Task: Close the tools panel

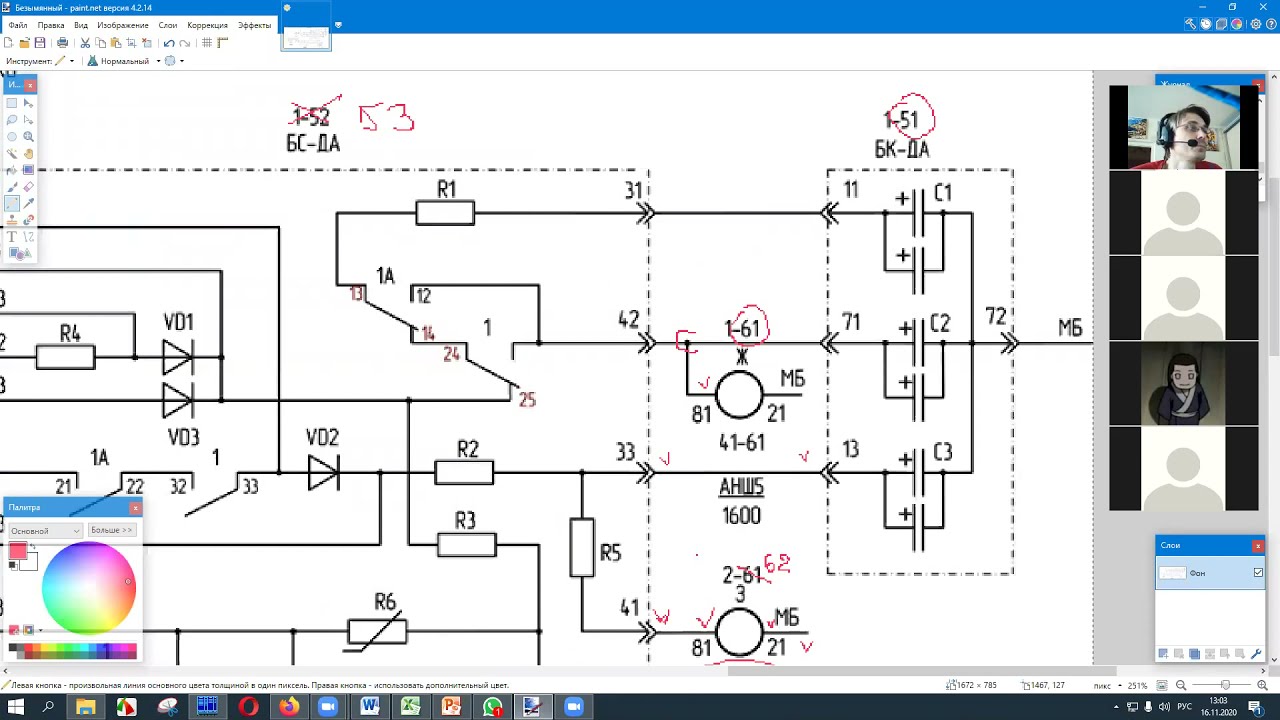Action: pyautogui.click(x=29, y=85)
